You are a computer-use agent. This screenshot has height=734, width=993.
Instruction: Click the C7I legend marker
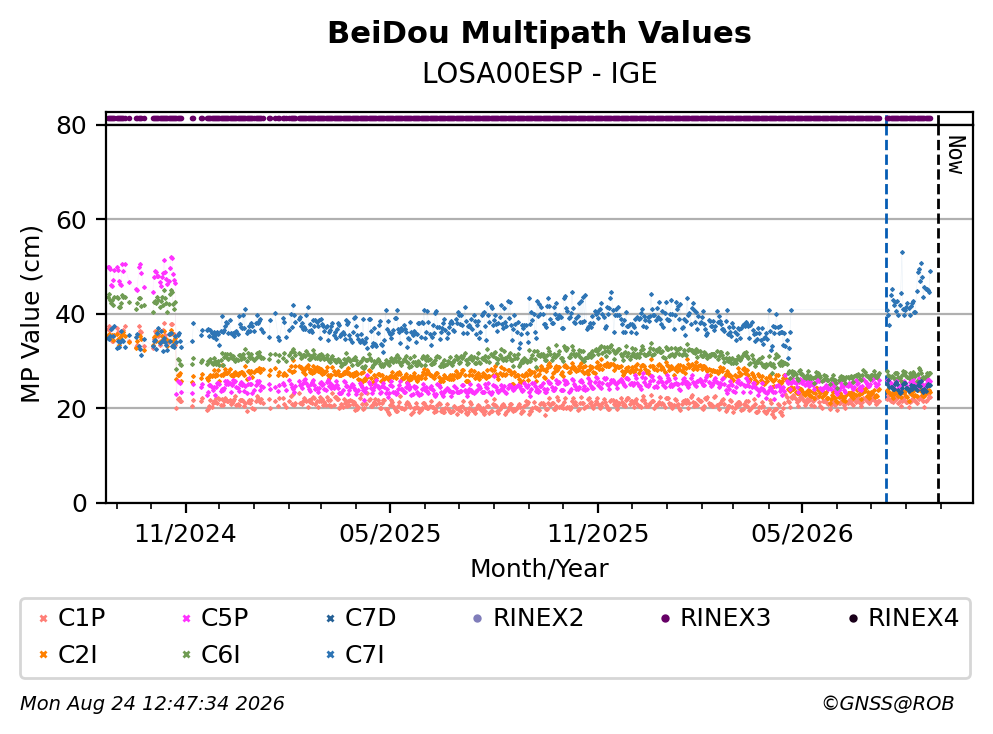[331, 655]
